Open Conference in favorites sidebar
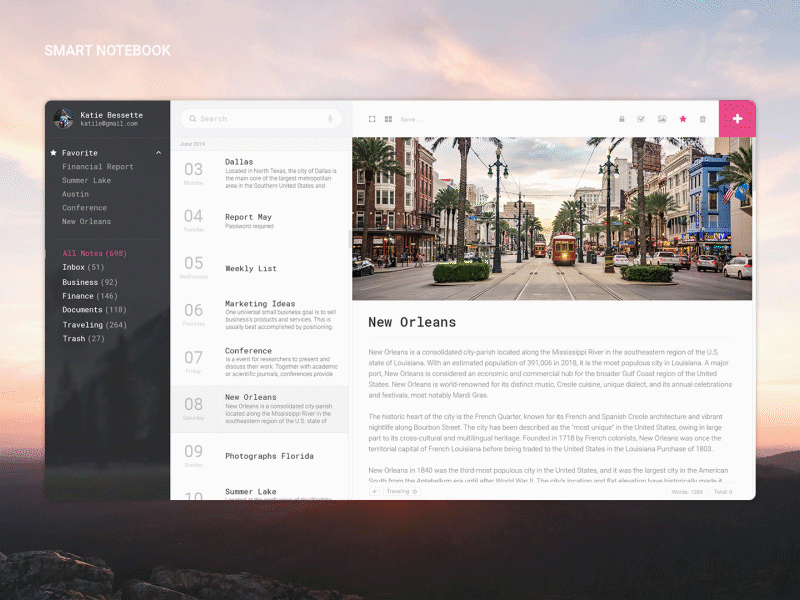 pos(84,208)
